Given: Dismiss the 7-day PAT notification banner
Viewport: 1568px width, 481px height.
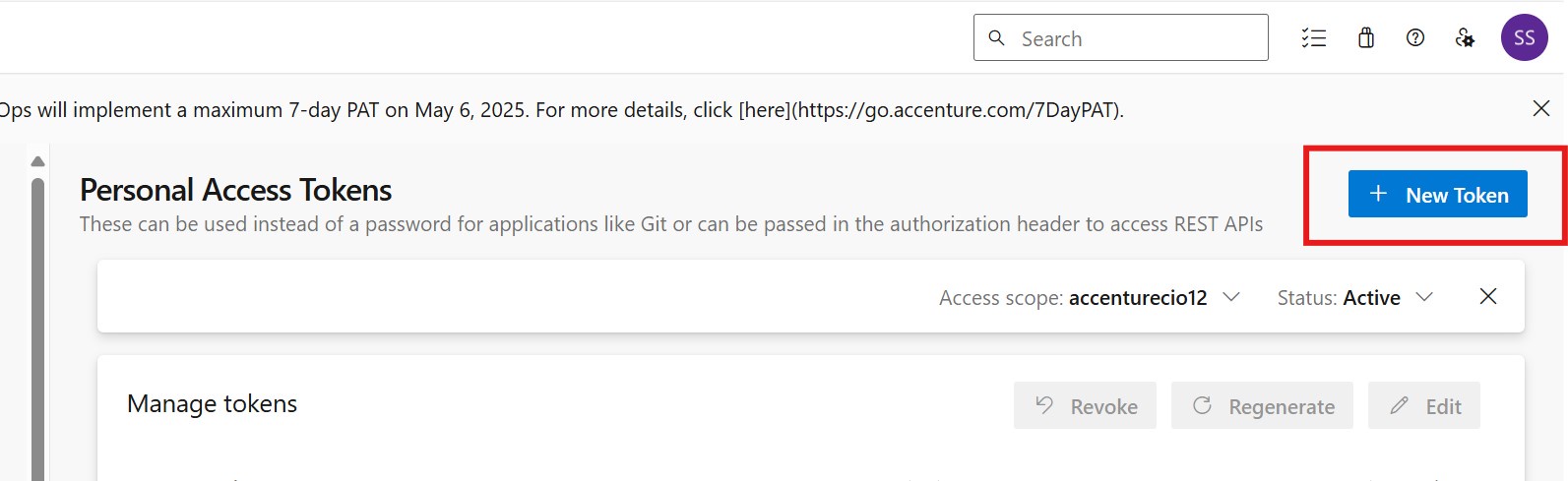Looking at the screenshot, I should (1541, 108).
